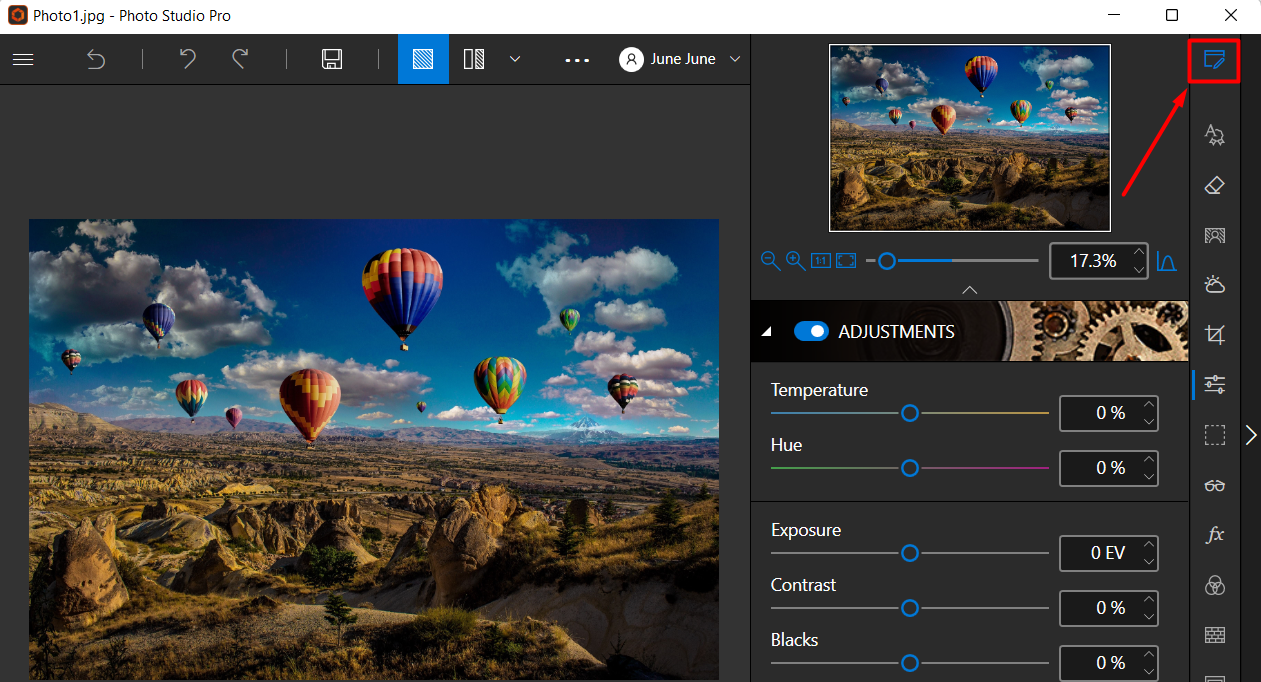Decrease Temperature with its down arrow
The image size is (1261, 682).
click(x=1149, y=422)
